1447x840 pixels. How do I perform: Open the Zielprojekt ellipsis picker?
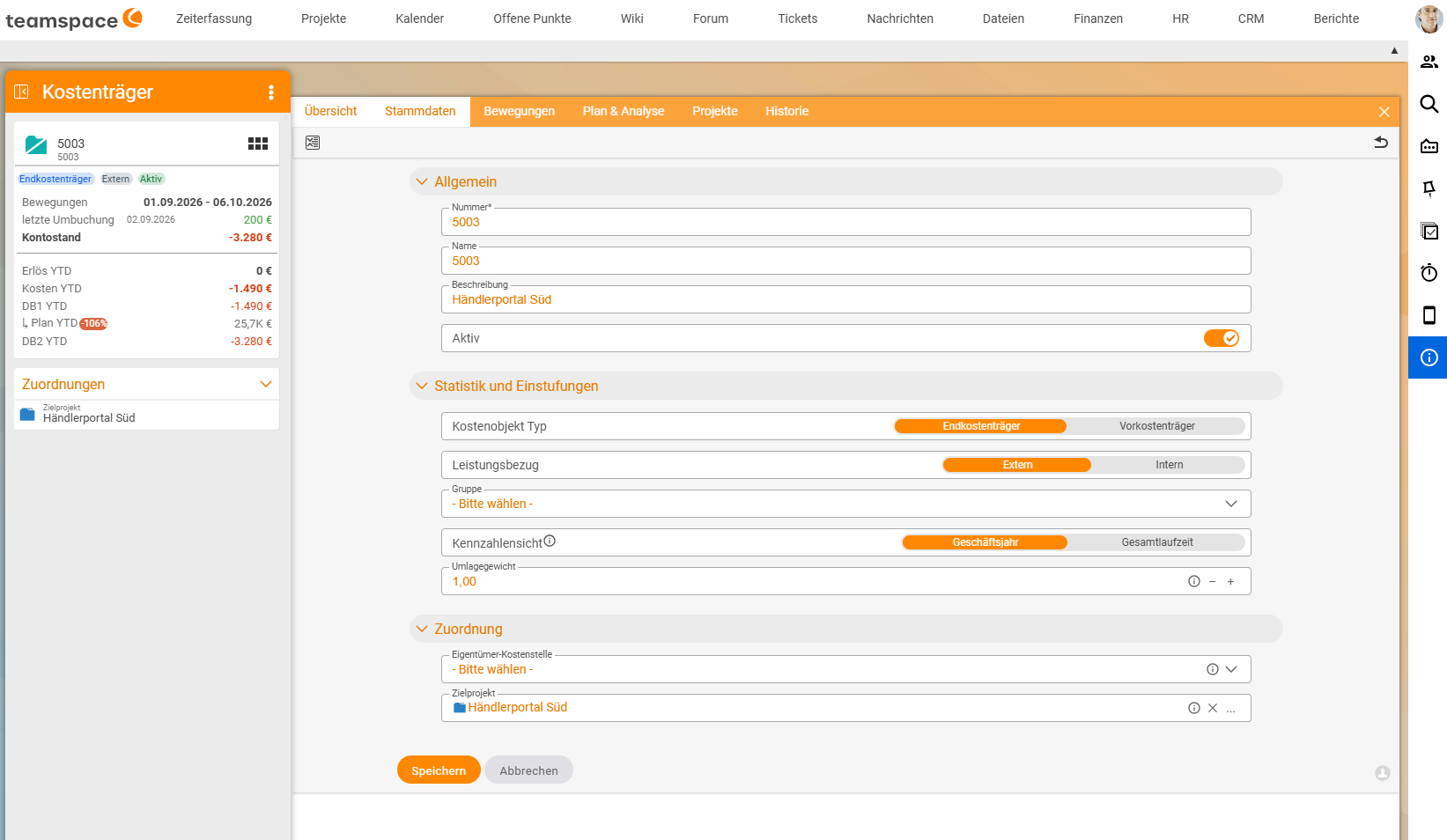pyautogui.click(x=1231, y=708)
